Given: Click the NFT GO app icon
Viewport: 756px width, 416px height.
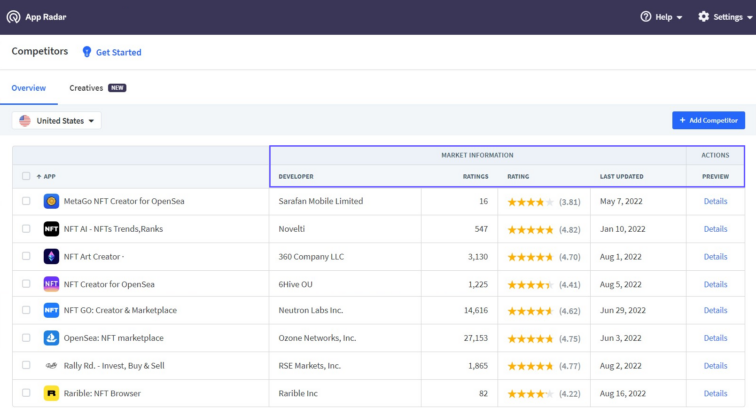Looking at the screenshot, I should click(x=51, y=310).
